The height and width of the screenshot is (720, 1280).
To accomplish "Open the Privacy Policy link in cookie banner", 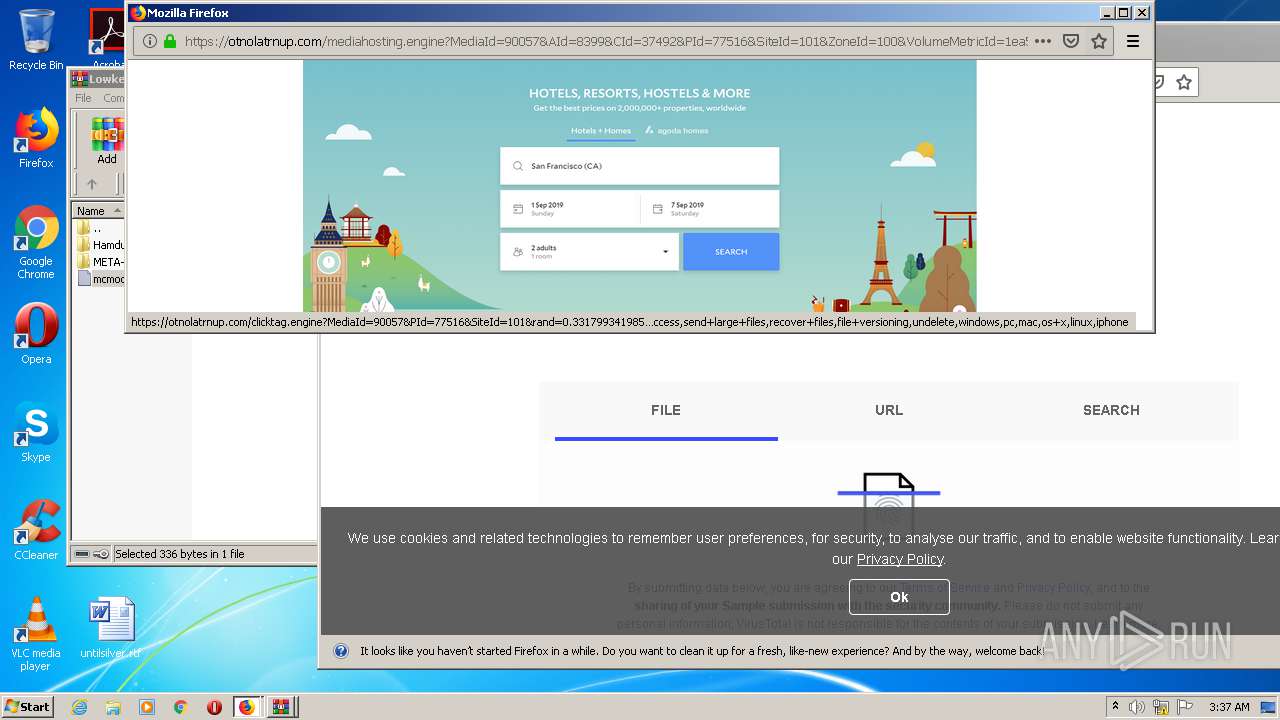I will coord(900,559).
